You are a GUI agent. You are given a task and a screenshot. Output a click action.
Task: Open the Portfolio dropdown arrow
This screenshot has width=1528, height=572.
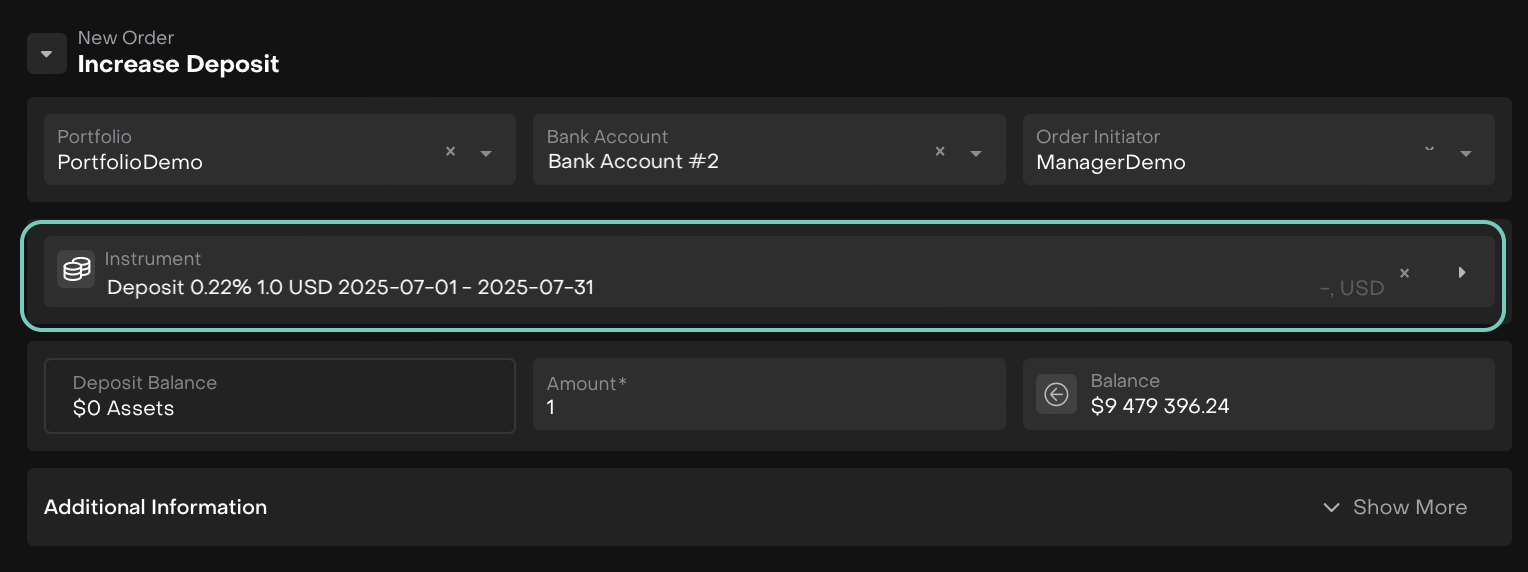pos(486,153)
